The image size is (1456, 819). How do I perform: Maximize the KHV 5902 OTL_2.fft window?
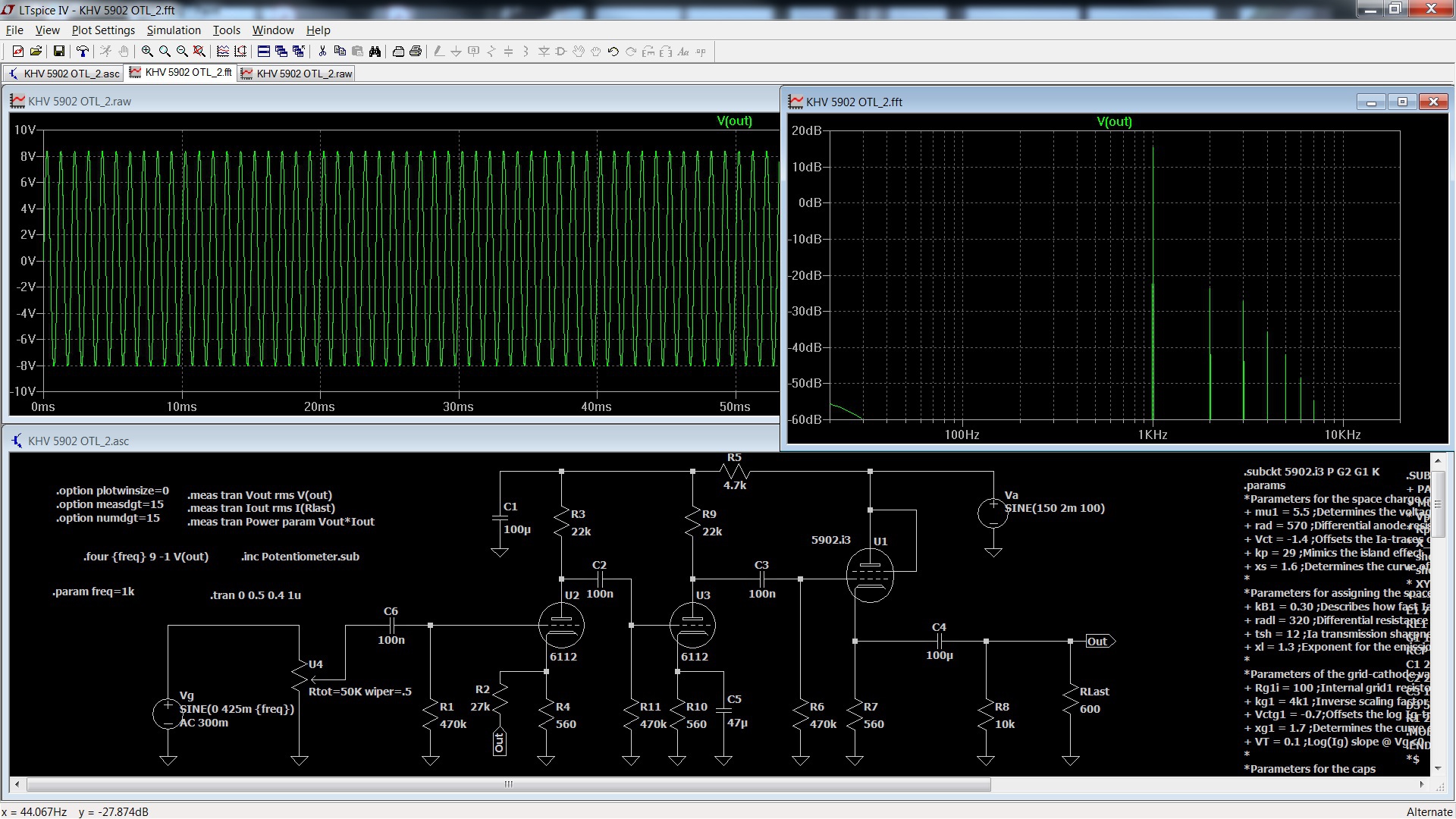(x=1402, y=102)
